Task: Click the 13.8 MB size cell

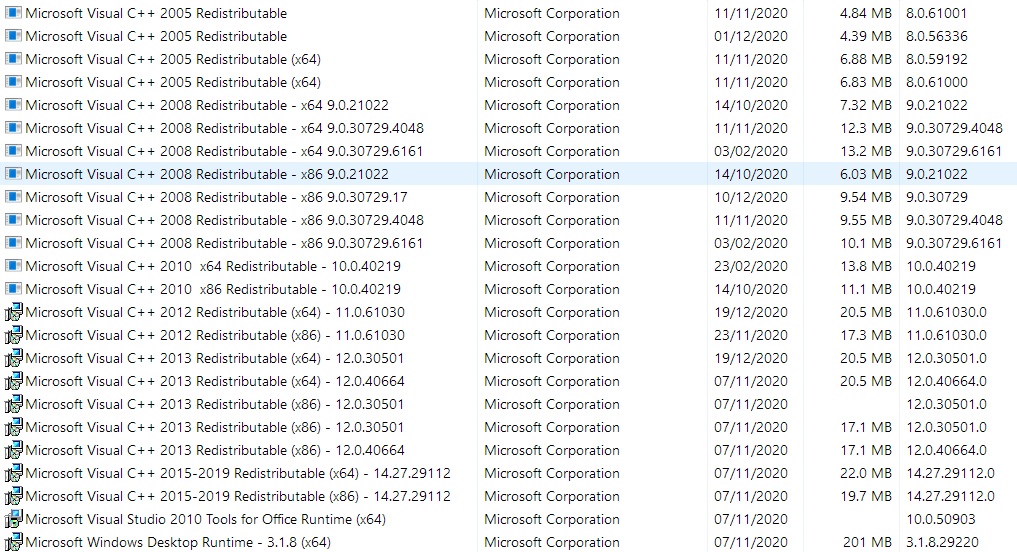Action: click(x=866, y=267)
